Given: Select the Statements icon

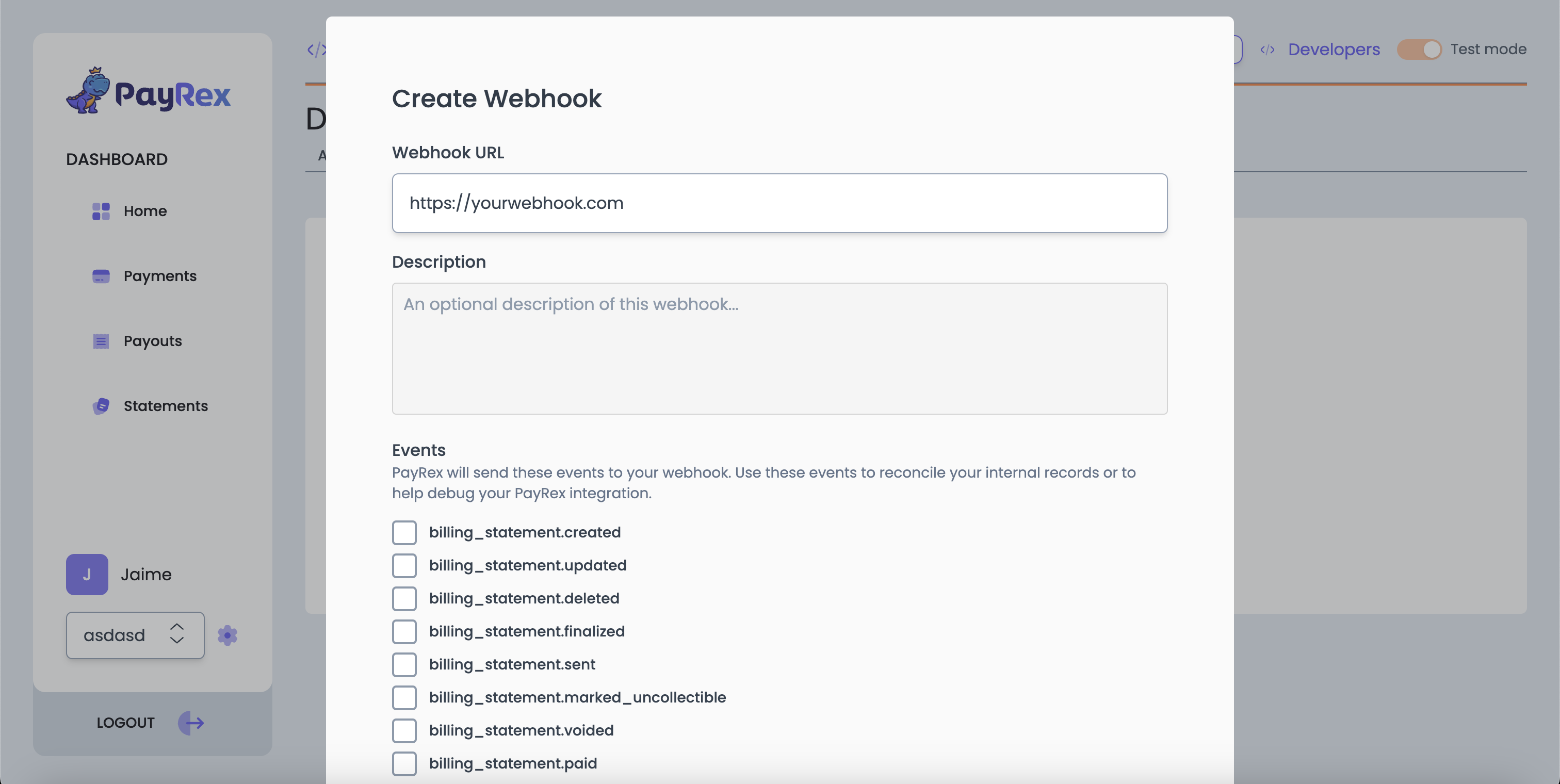Looking at the screenshot, I should point(101,405).
